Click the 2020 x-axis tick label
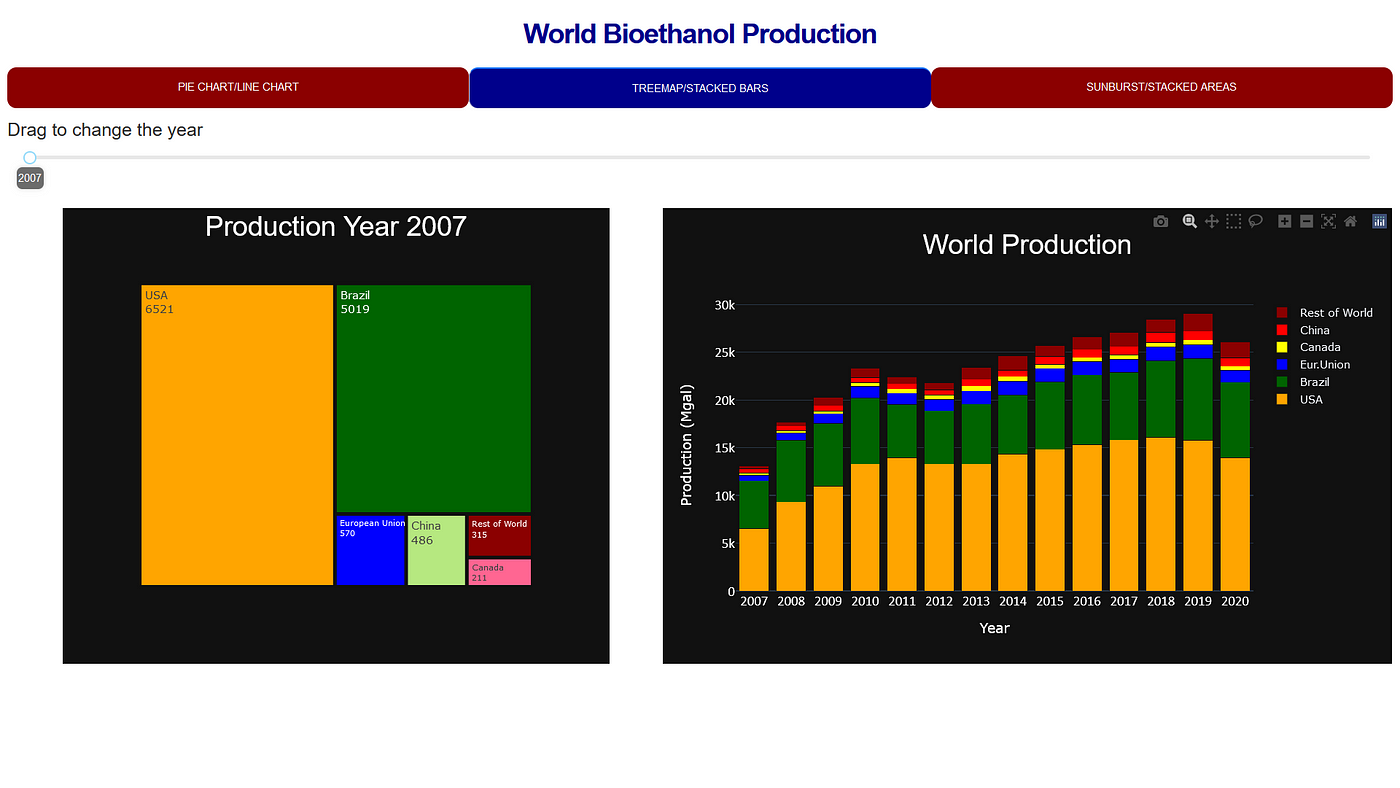 [x=1235, y=601]
